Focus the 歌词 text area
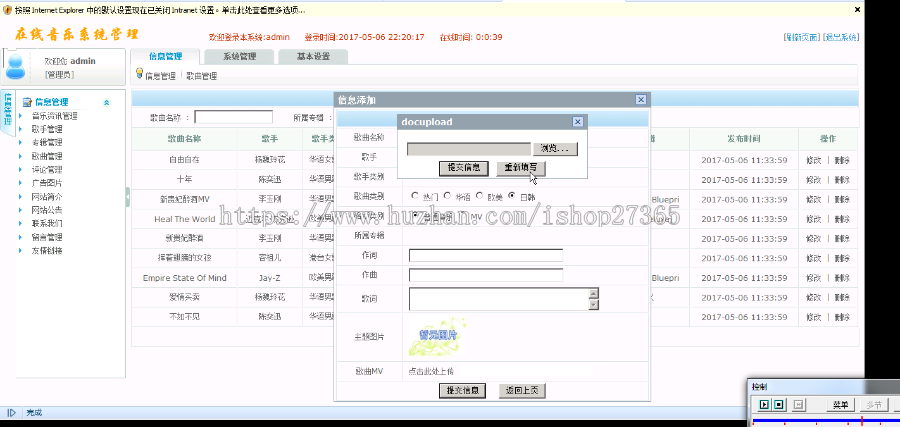Screen dimensions: 900x427 (x=499, y=299)
